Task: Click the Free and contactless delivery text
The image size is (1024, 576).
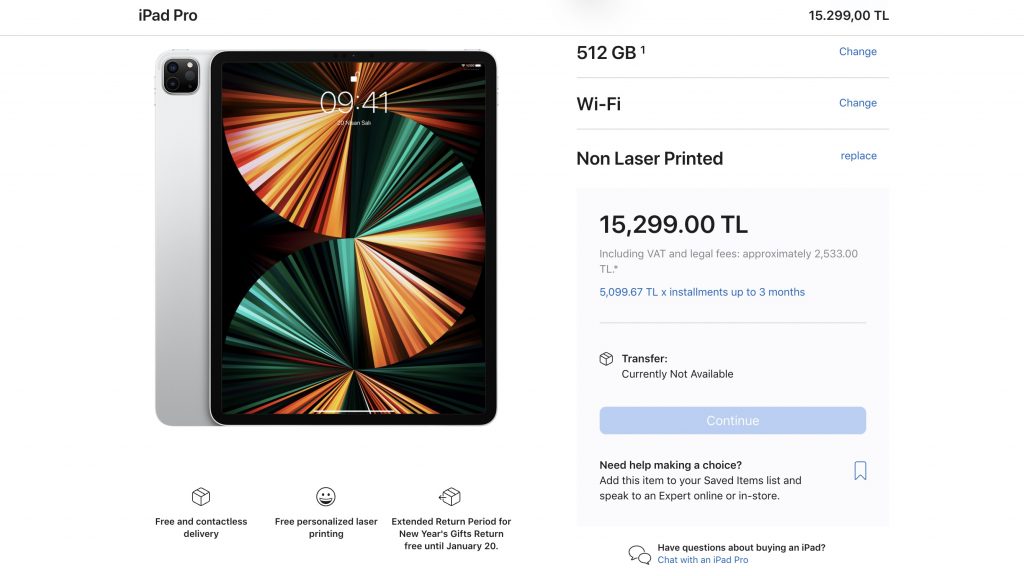Action: coord(201,528)
